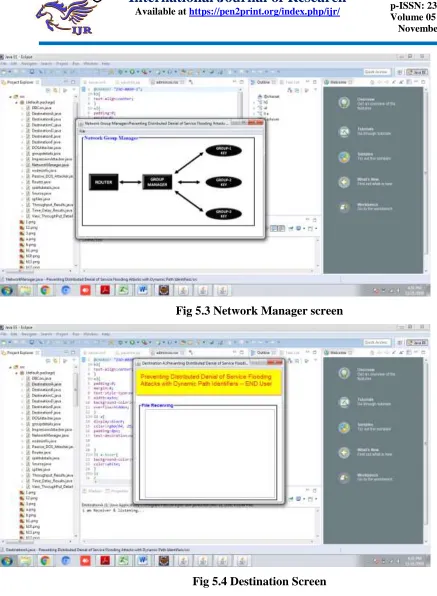The height and width of the screenshot is (596, 437).
Task: Click the GROUP-1 KEY oval
Action: pos(223,151)
